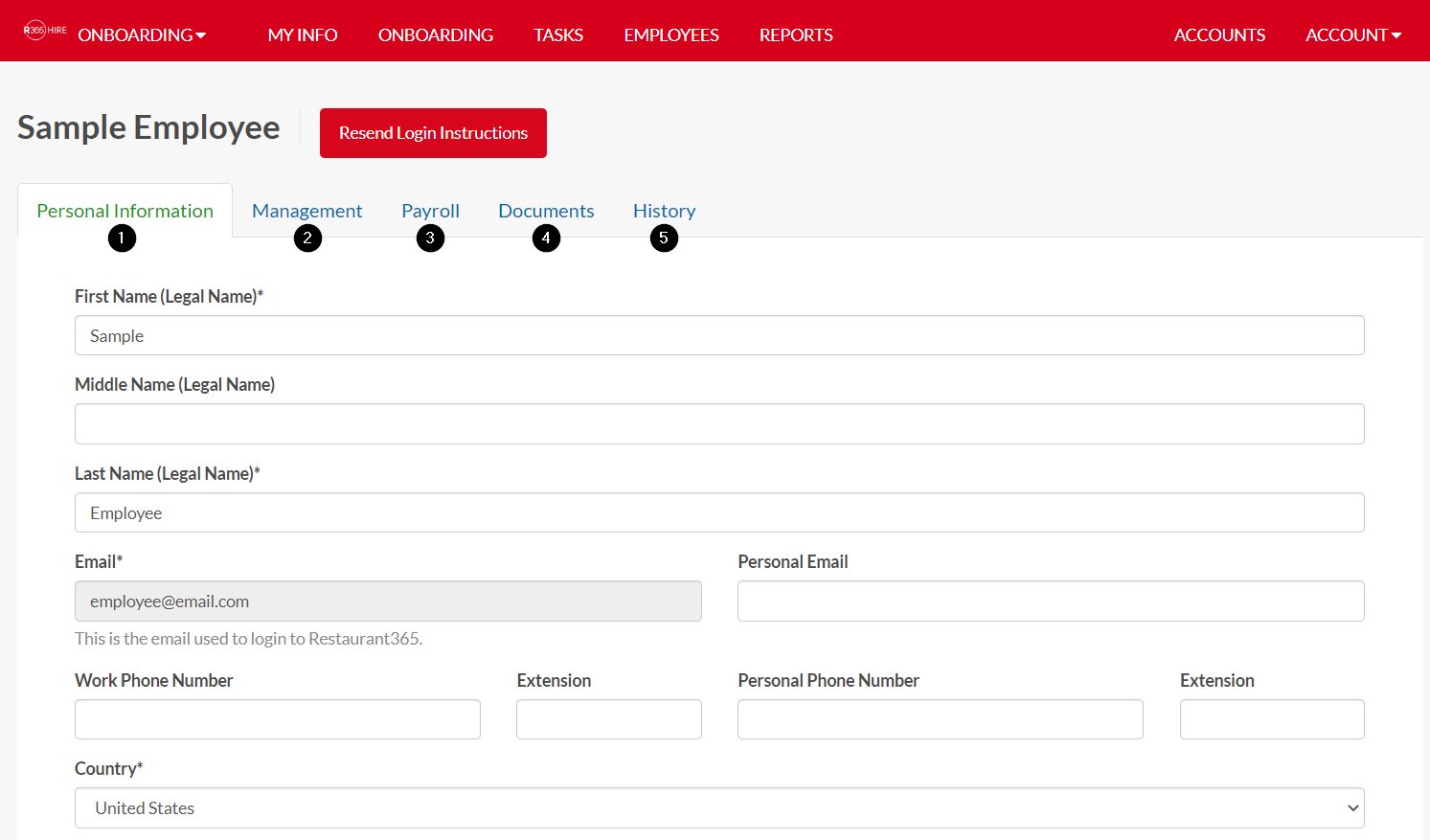This screenshot has height=840, width=1430.
Task: Click the login email helper text
Action: (249, 639)
